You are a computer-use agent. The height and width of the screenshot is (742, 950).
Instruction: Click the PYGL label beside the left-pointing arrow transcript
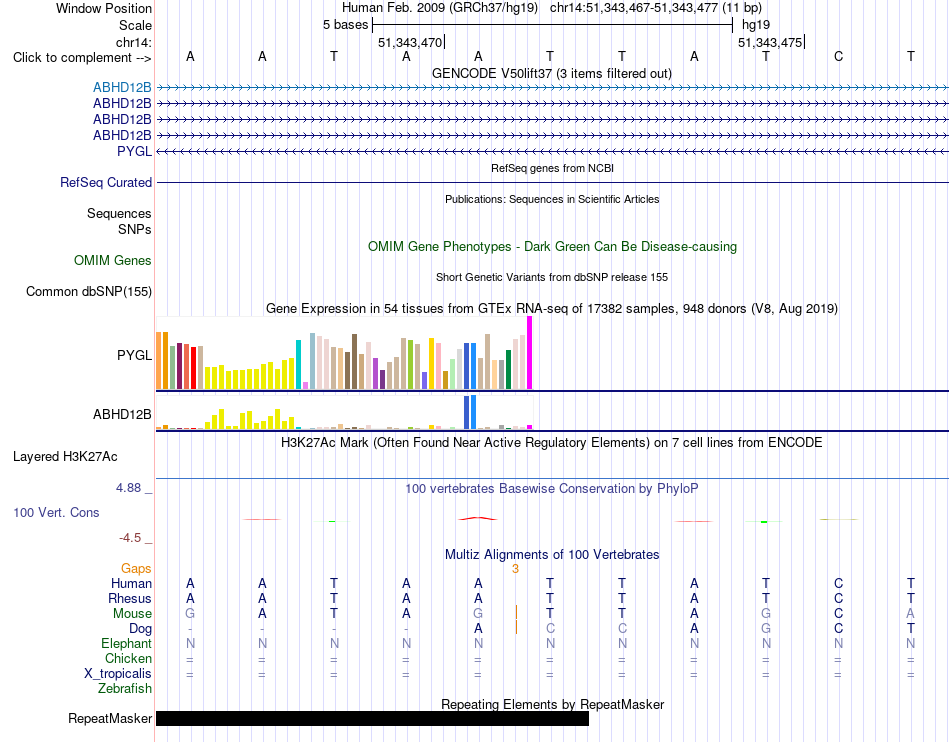134,151
